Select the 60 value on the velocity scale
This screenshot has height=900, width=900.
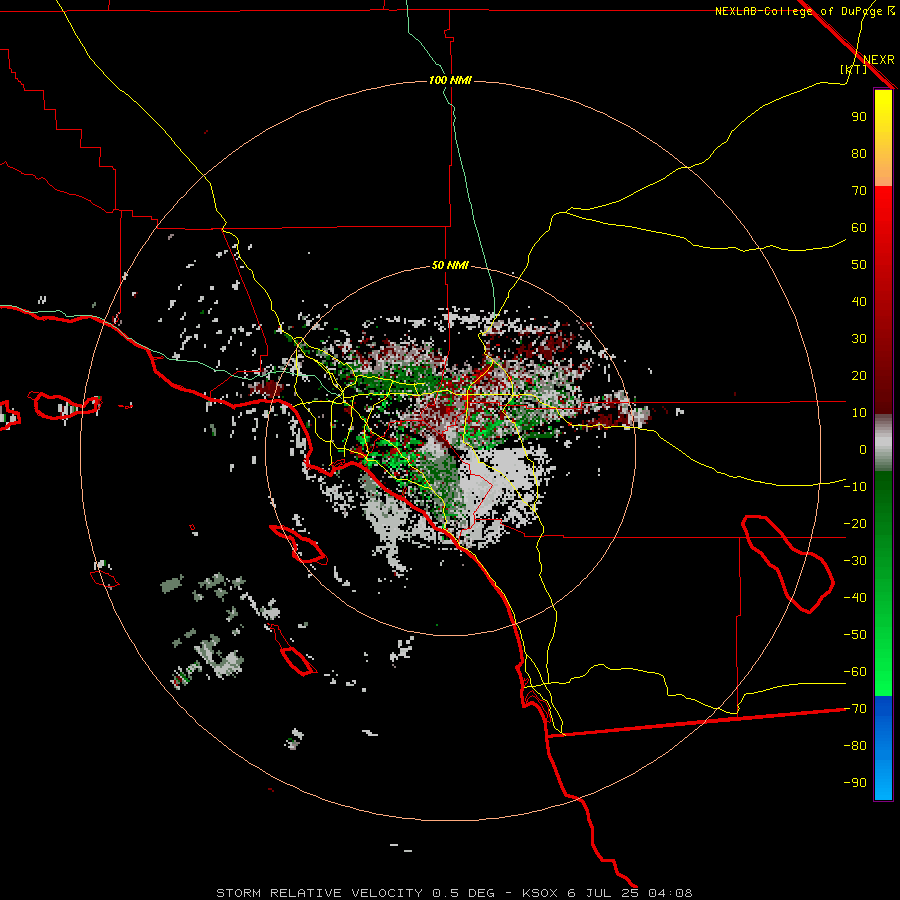point(859,227)
